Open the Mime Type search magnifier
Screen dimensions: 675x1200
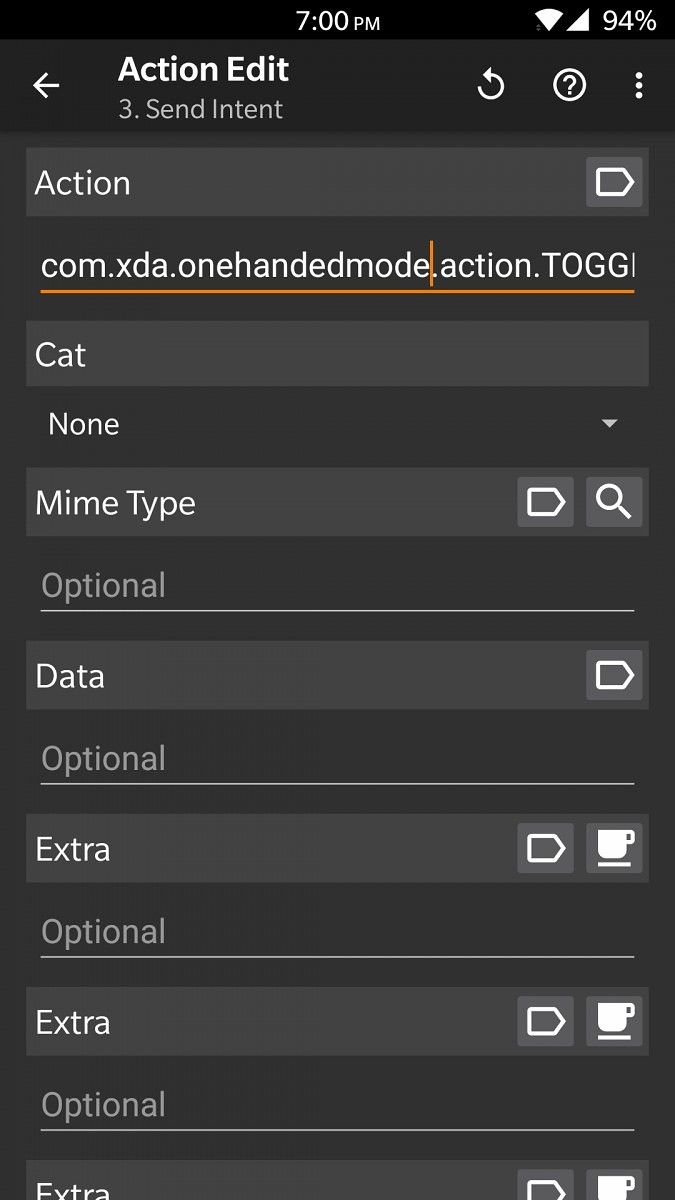(x=614, y=503)
